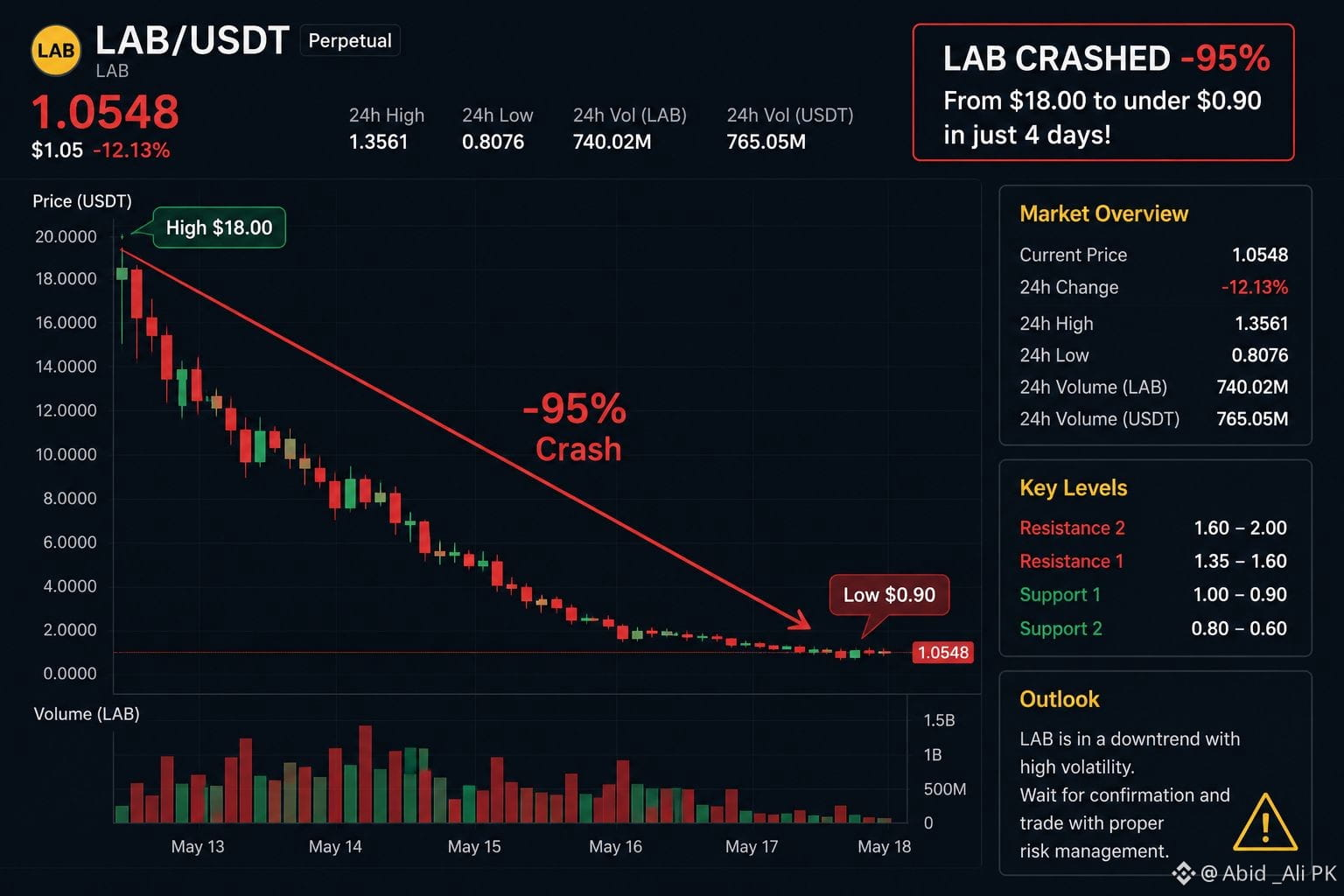Click the red Low $0.90 callout
The image size is (1344, 896).
pyautogui.click(x=889, y=595)
